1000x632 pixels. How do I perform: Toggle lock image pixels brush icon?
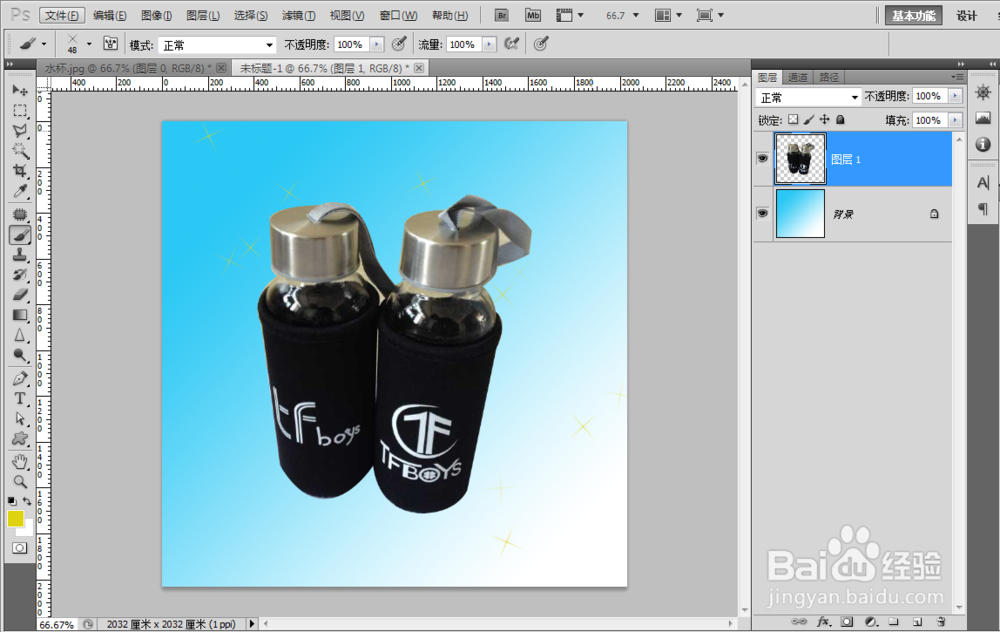pyautogui.click(x=809, y=119)
